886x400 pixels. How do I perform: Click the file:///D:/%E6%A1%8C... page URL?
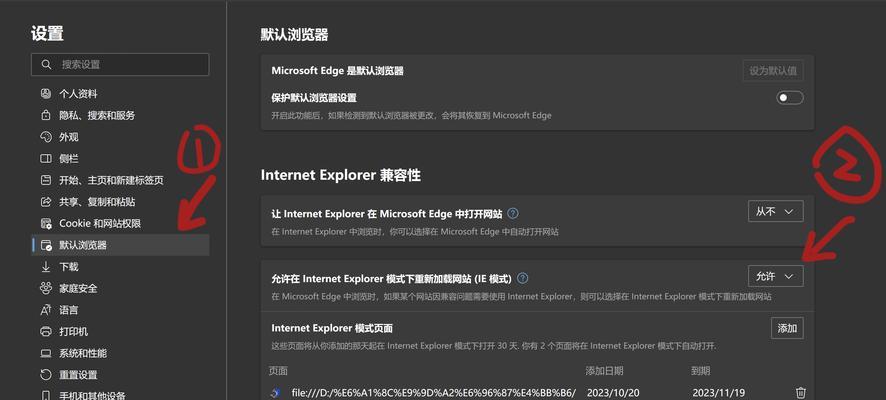click(x=433, y=392)
